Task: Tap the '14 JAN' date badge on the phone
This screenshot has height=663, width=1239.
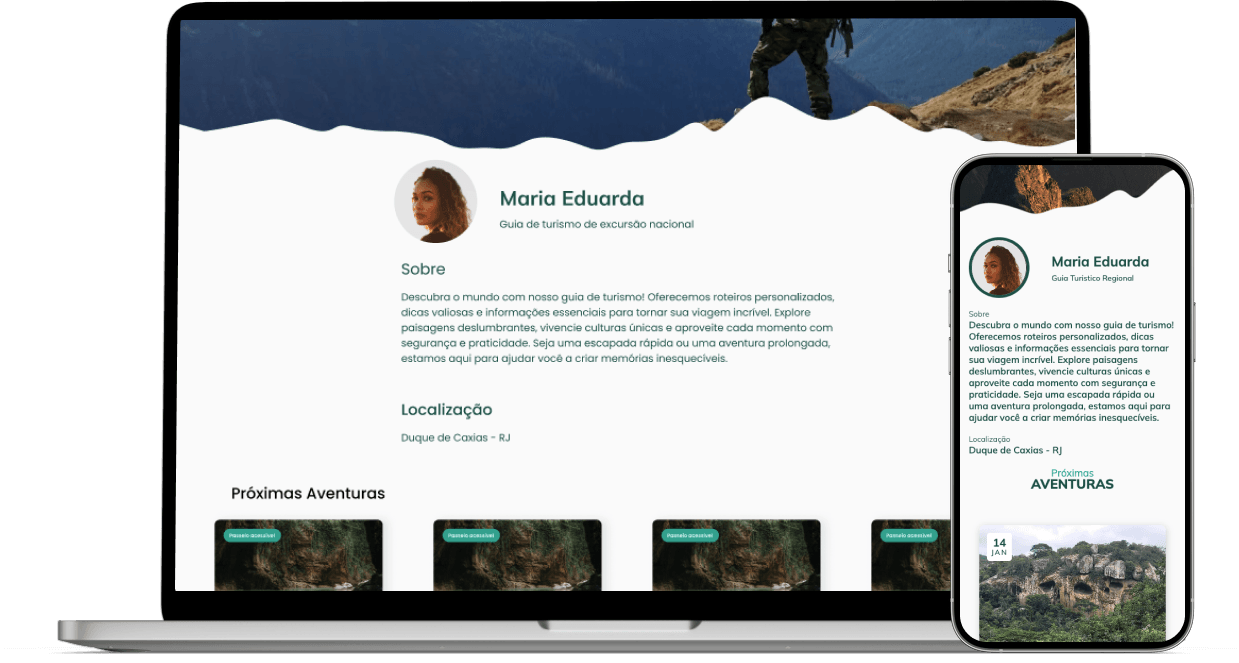Action: pos(999,547)
